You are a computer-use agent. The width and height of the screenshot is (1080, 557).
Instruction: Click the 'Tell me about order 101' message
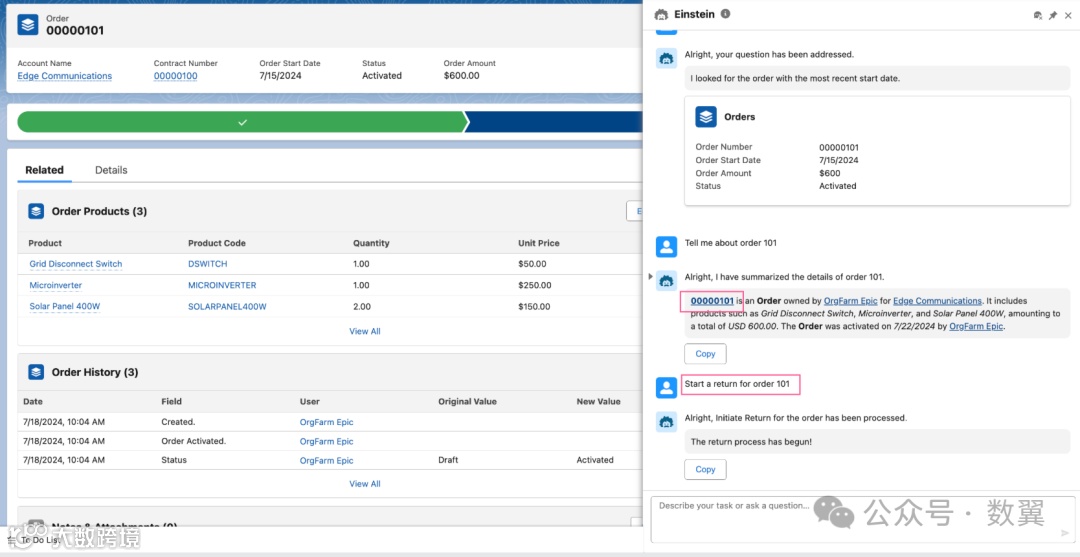tap(731, 243)
